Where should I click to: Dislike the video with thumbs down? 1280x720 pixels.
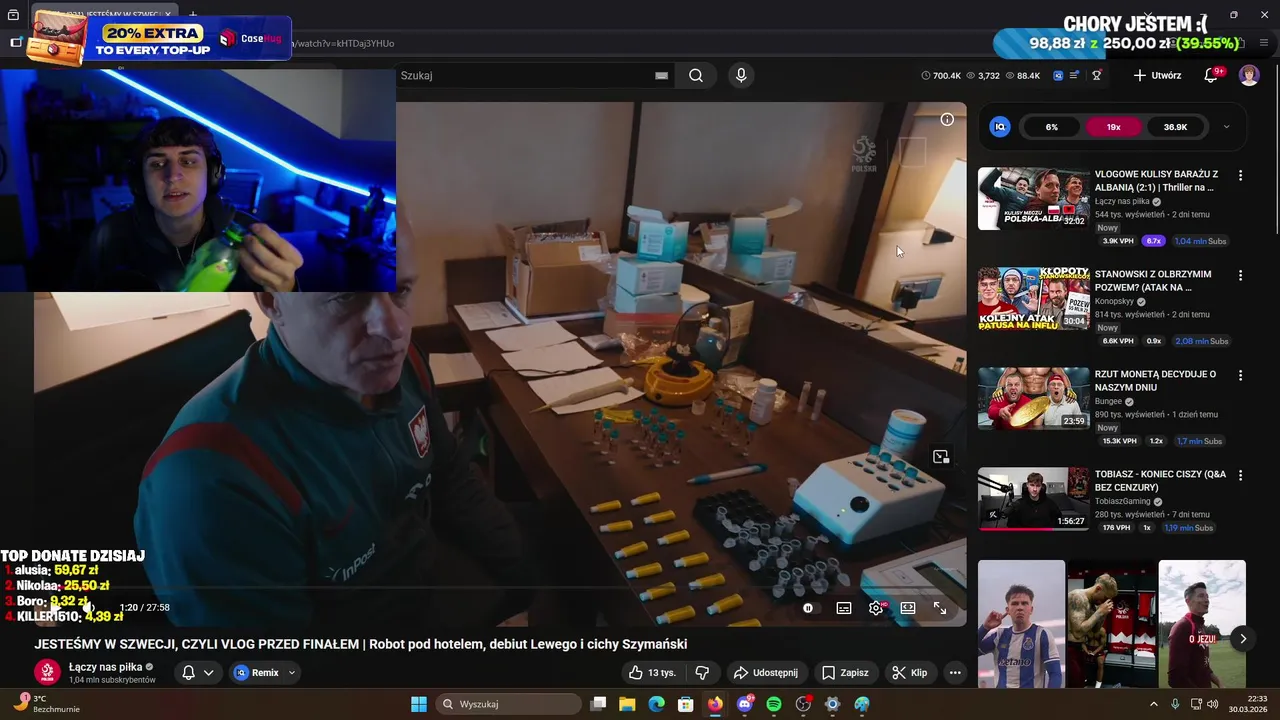(x=702, y=673)
